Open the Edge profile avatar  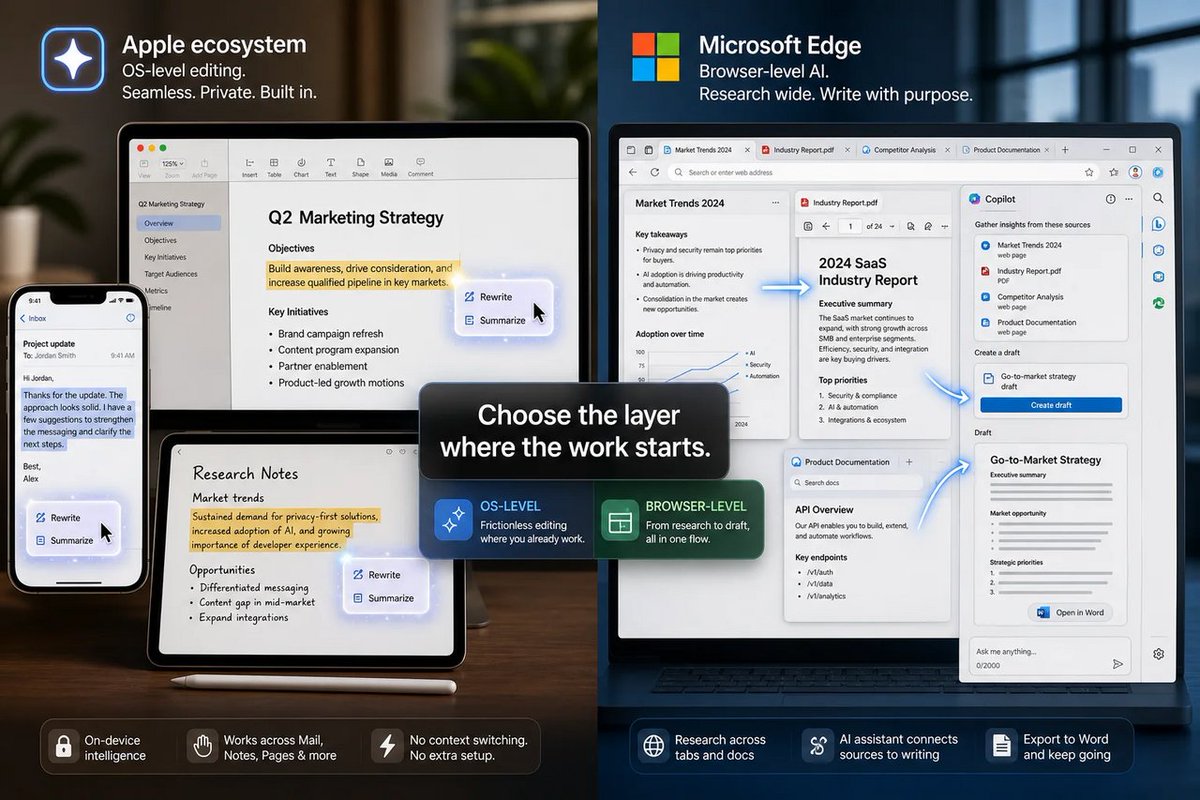(x=1136, y=172)
